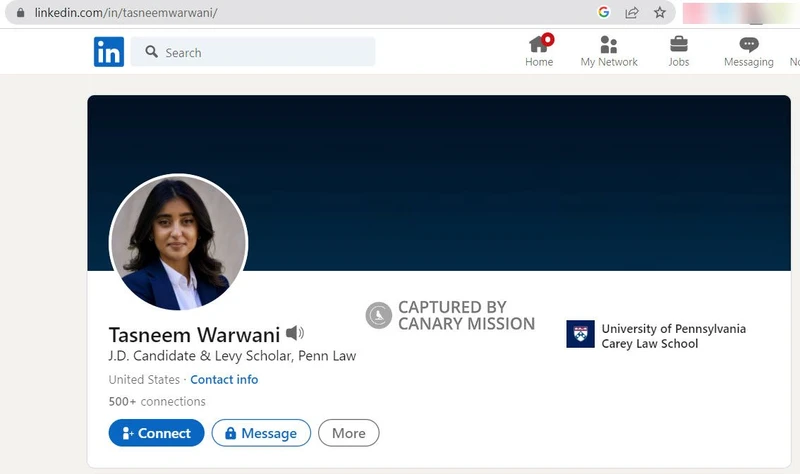Share this page via the share icon
The width and height of the screenshot is (800, 474).
(632, 13)
